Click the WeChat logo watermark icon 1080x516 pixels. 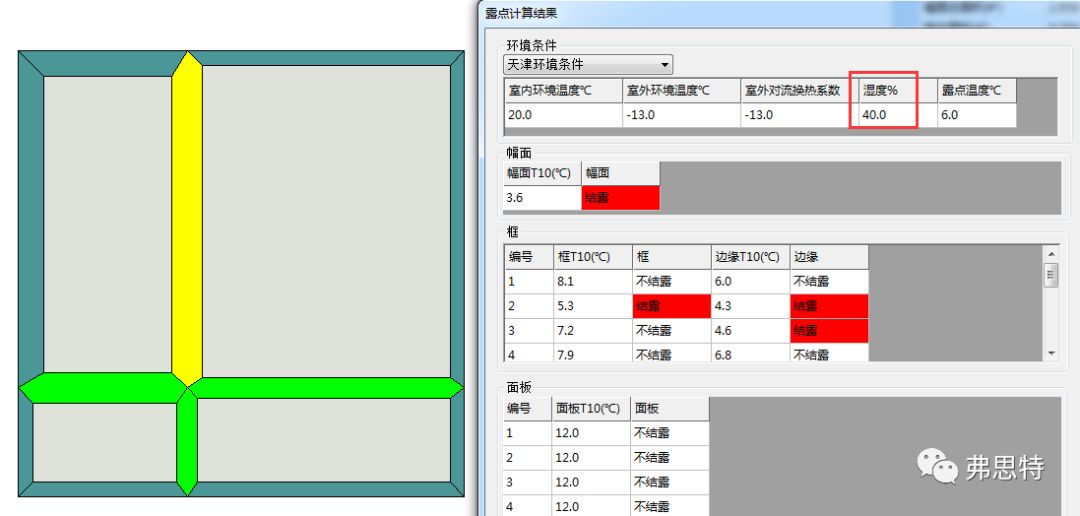(938, 464)
